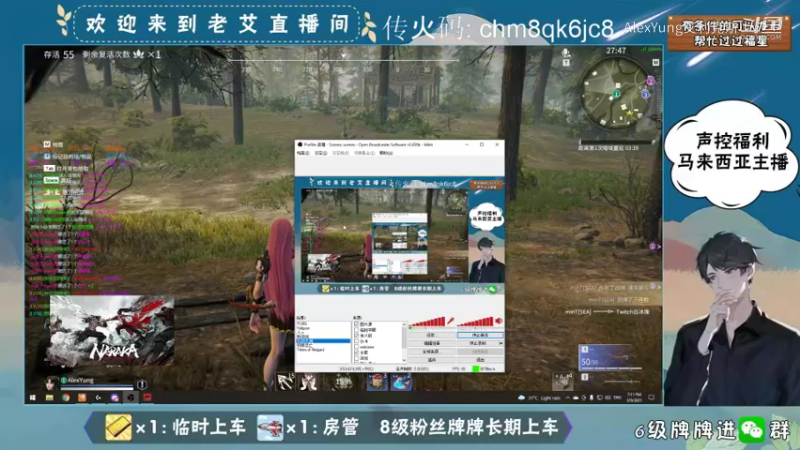The image size is (800, 450).
Task: Expand the stop-recording button dropdown arrow
Action: tap(501, 343)
